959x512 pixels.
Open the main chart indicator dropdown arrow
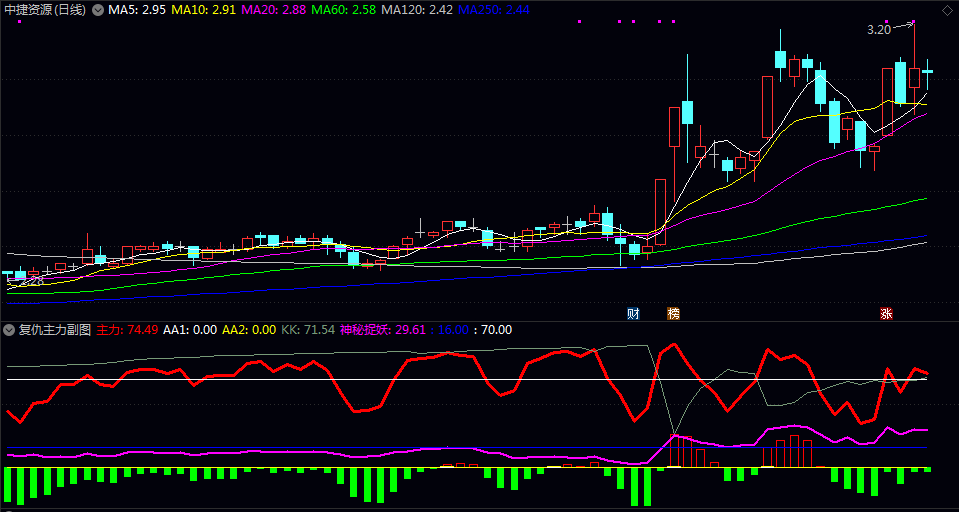98,9
